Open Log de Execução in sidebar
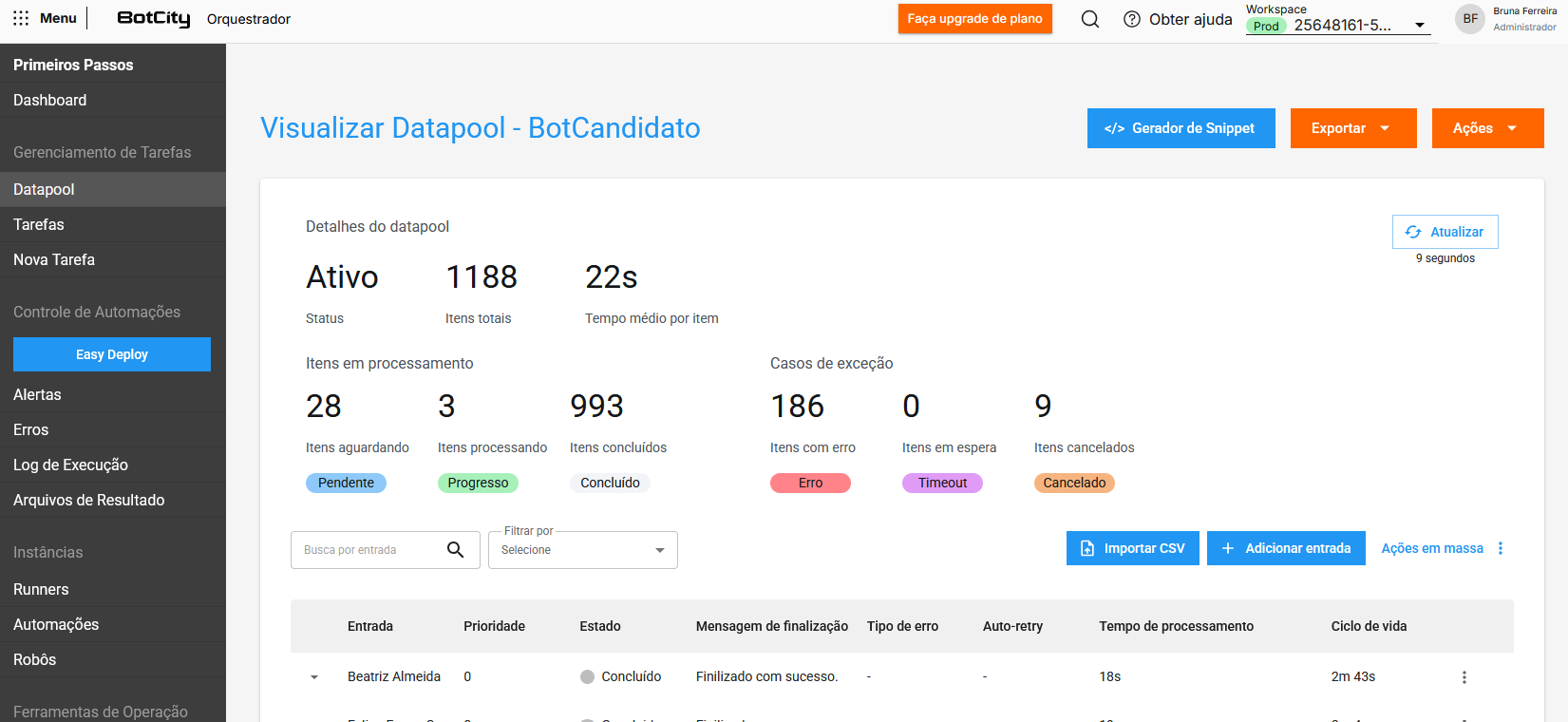This screenshot has height=722, width=1568. pos(70,465)
